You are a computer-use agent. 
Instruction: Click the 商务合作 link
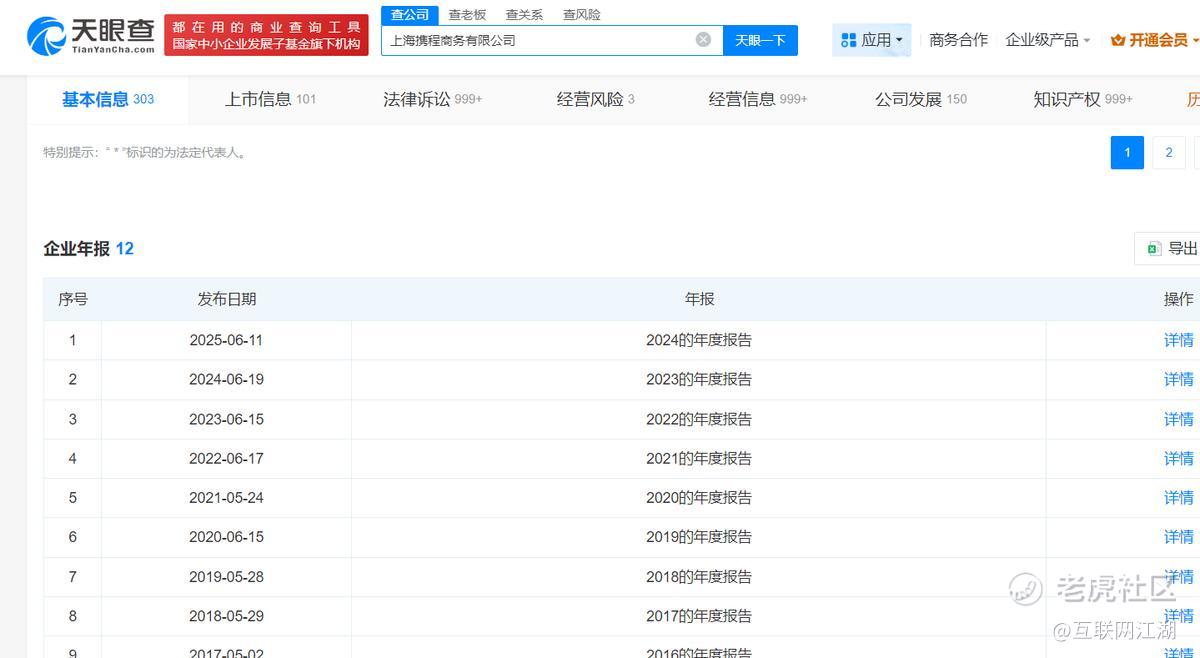(x=958, y=40)
